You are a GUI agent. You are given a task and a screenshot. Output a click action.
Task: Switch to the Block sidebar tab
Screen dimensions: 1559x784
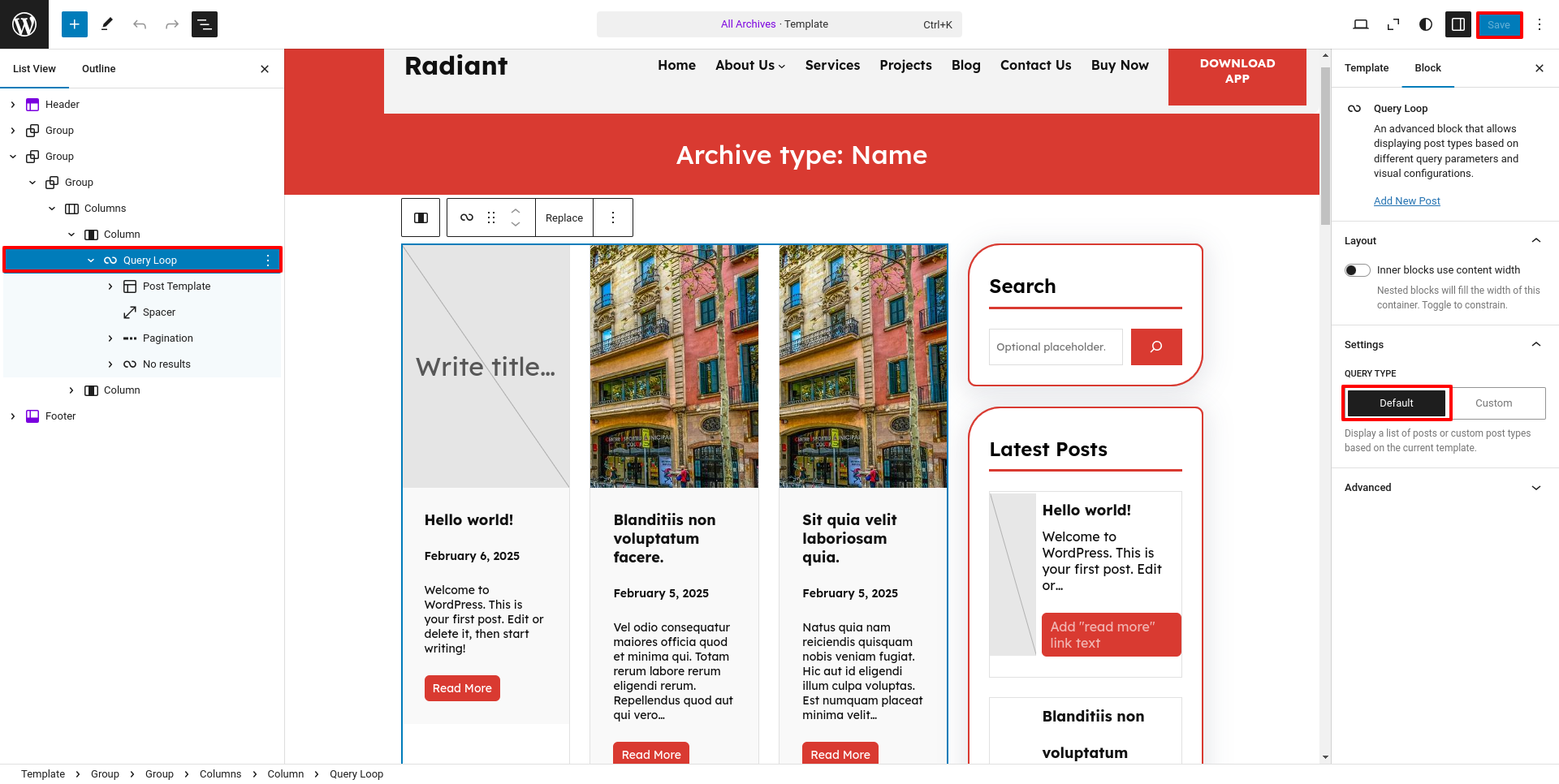click(1427, 68)
